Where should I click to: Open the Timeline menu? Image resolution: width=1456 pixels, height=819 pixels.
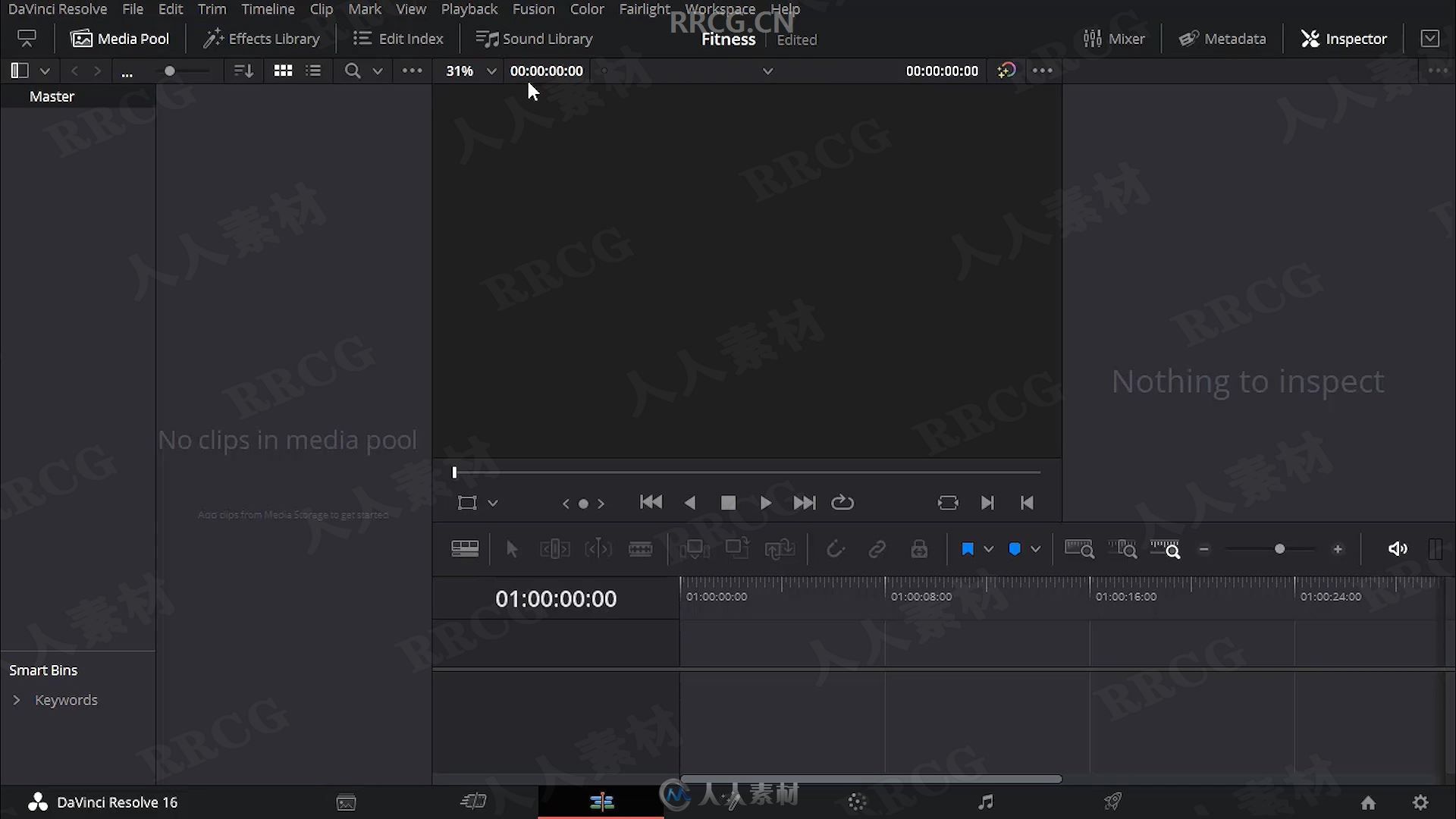tap(268, 9)
